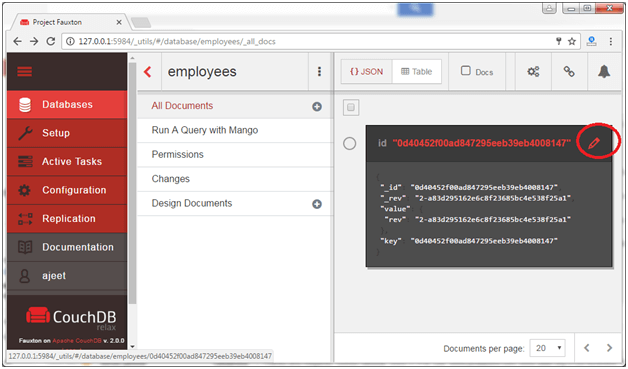Bookmark this page with star icon

point(572,41)
